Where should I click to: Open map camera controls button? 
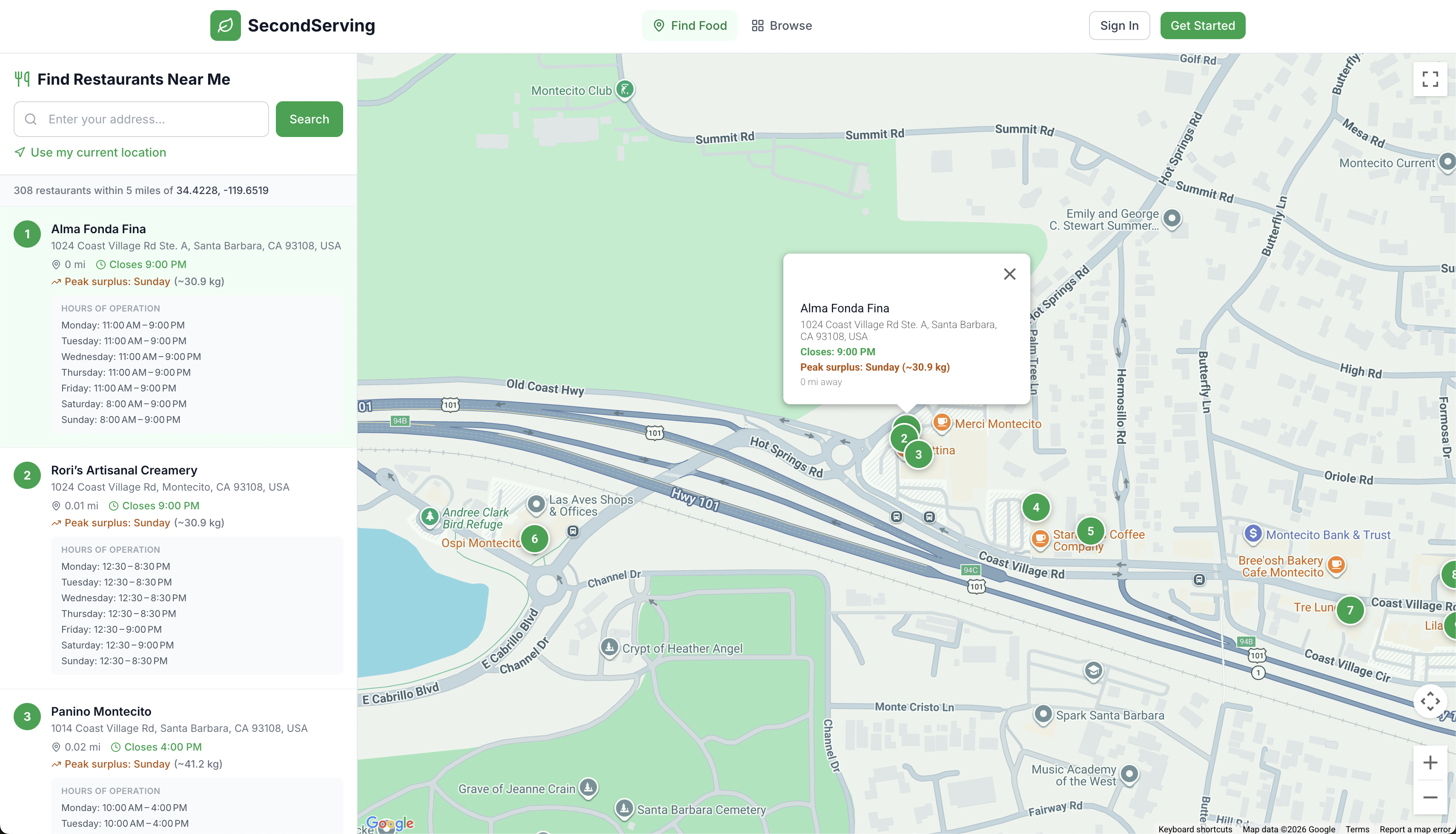(1430, 700)
